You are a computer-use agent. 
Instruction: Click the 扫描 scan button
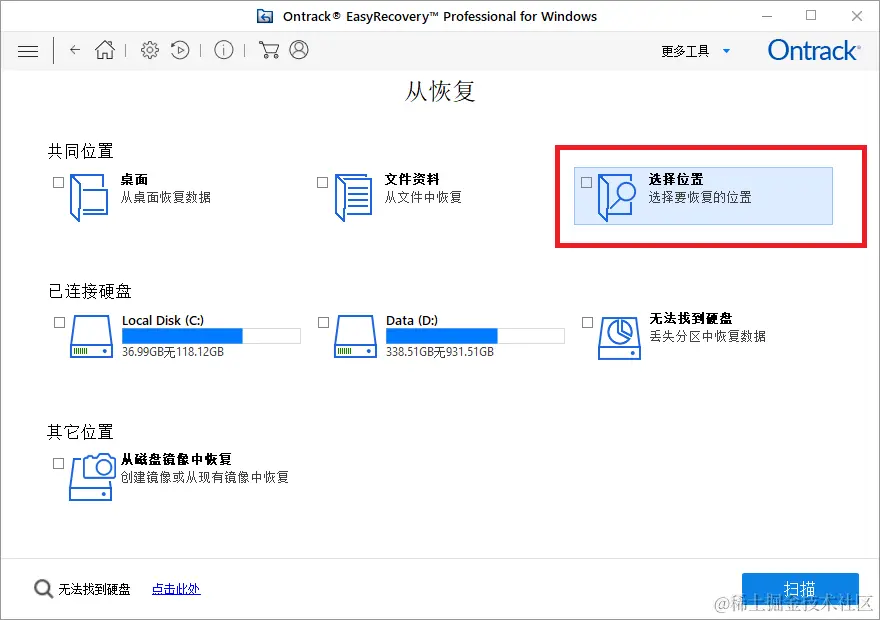[800, 589]
